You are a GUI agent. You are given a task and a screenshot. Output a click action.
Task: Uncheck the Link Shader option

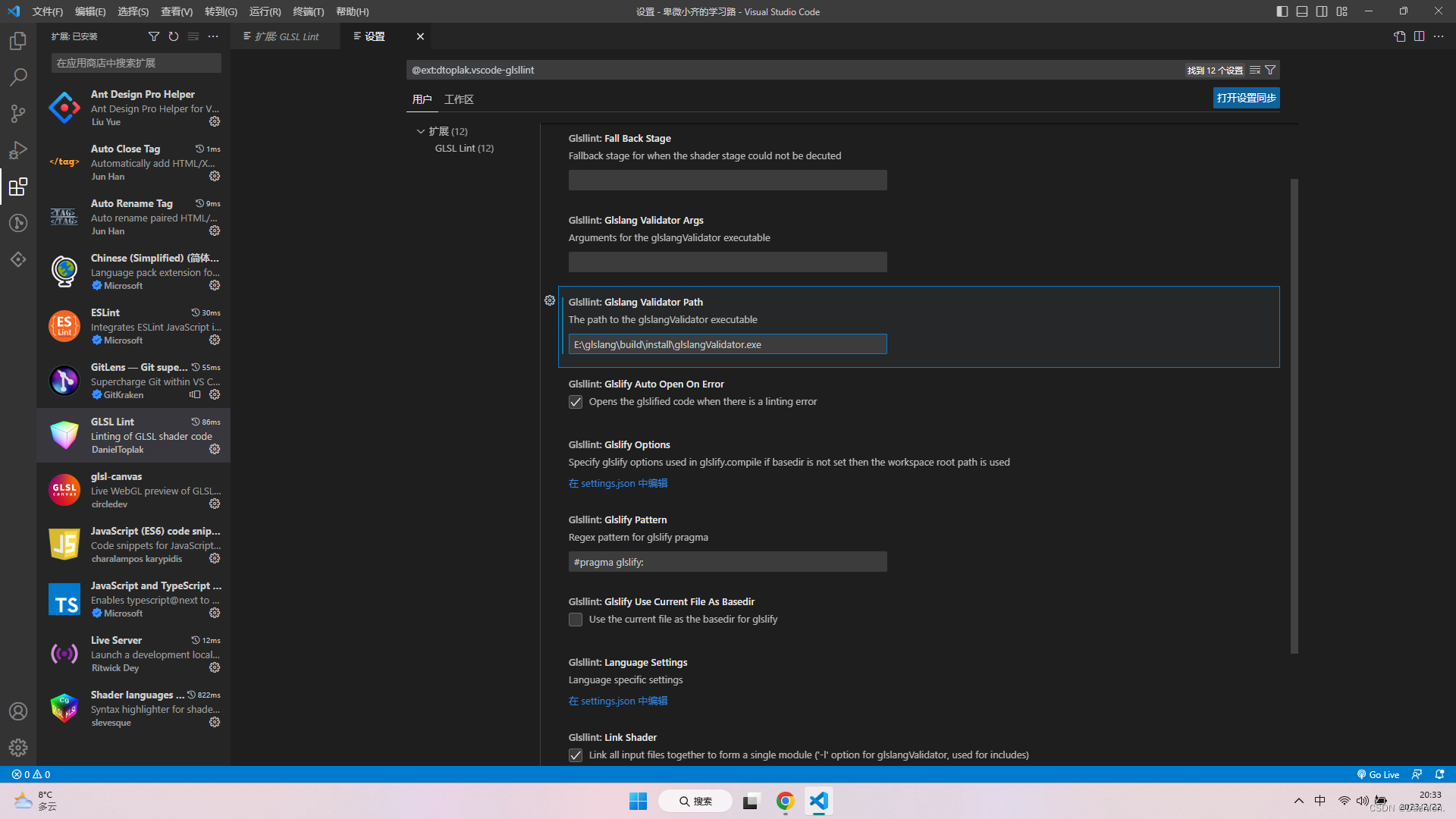click(x=576, y=755)
